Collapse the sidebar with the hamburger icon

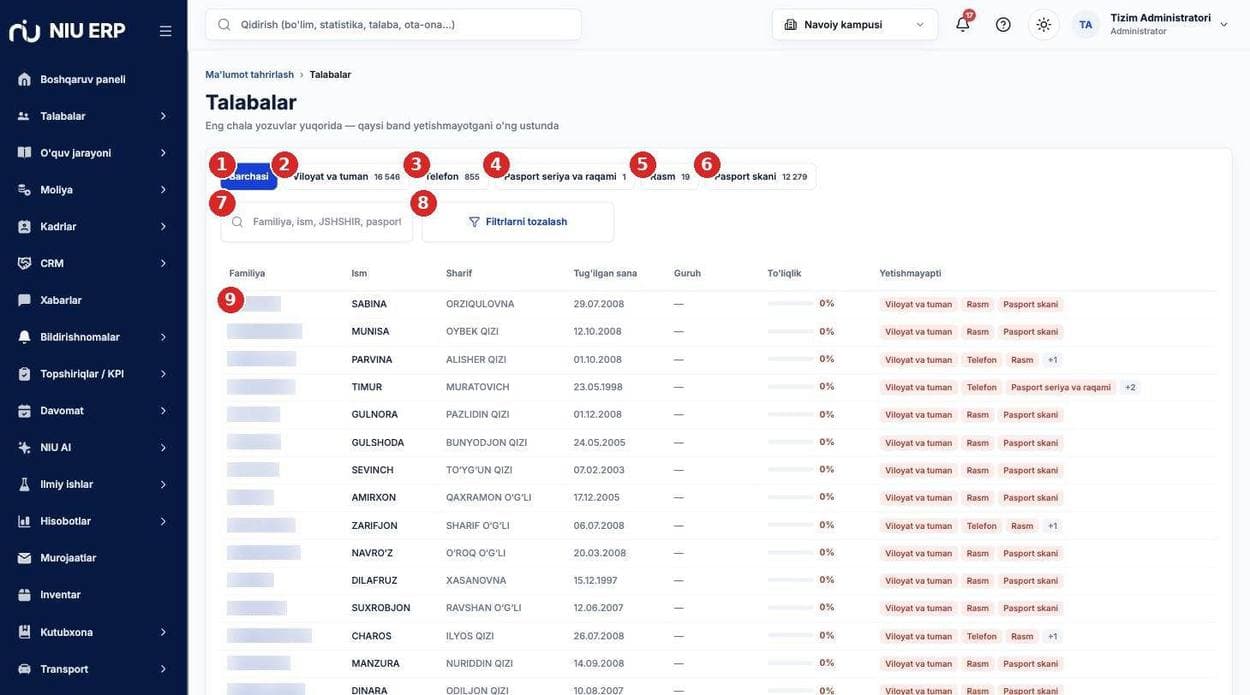tap(165, 31)
